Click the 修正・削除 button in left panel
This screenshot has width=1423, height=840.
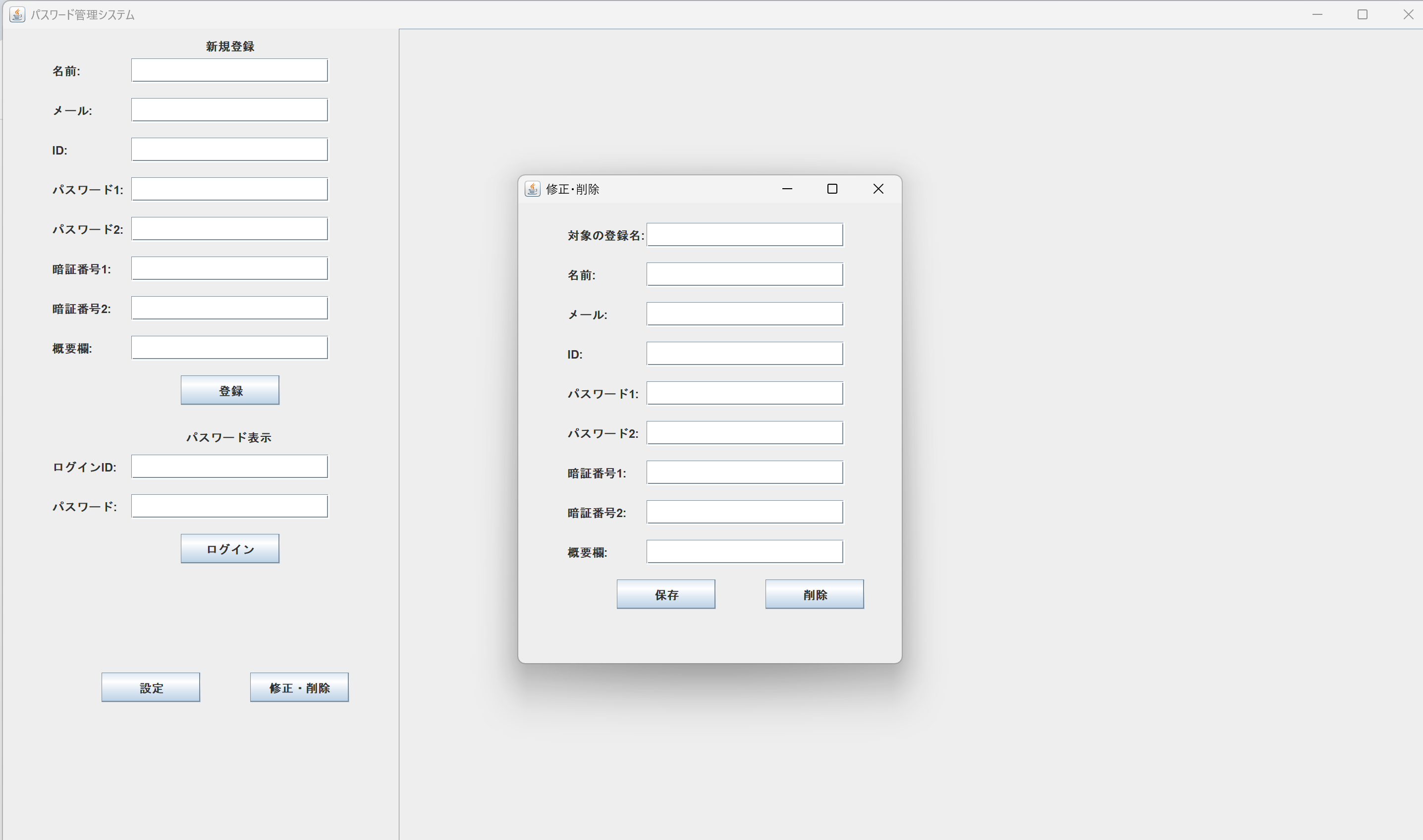pos(299,687)
